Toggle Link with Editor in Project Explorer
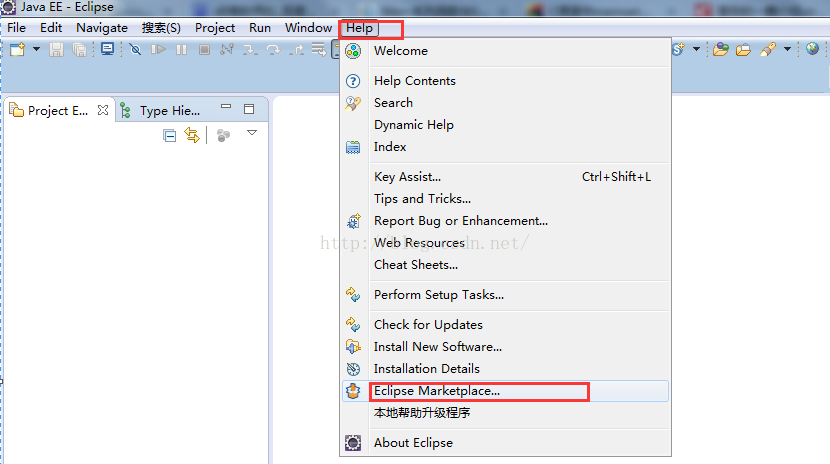 pyautogui.click(x=192, y=135)
